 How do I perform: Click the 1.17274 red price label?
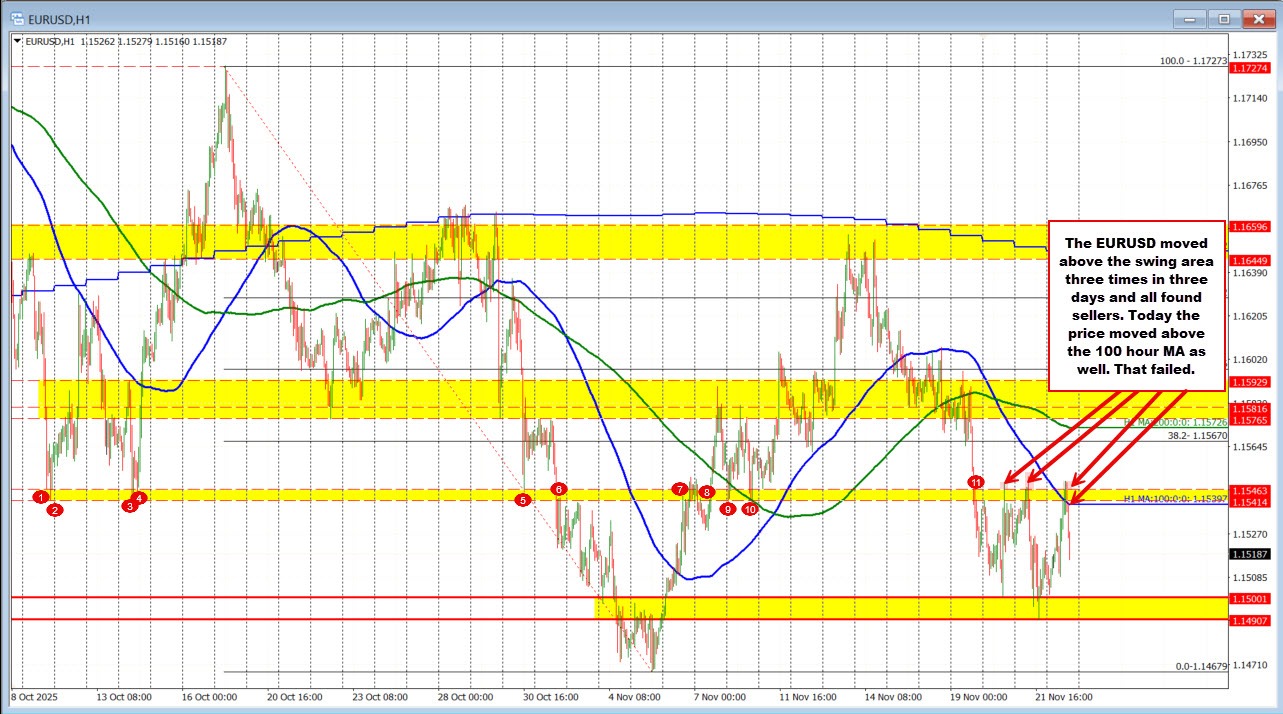pos(1250,68)
